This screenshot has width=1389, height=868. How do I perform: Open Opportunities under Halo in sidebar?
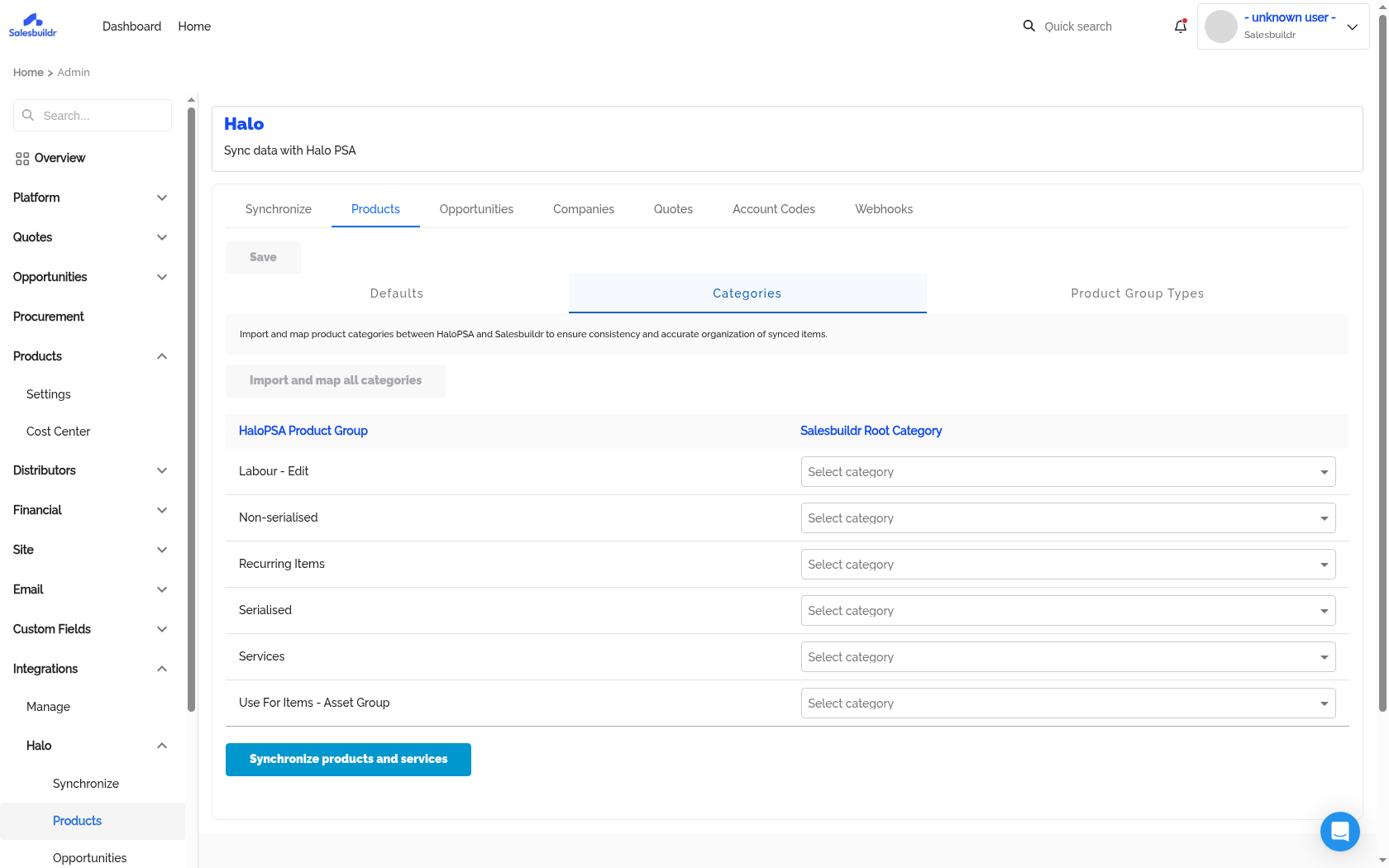click(89, 858)
